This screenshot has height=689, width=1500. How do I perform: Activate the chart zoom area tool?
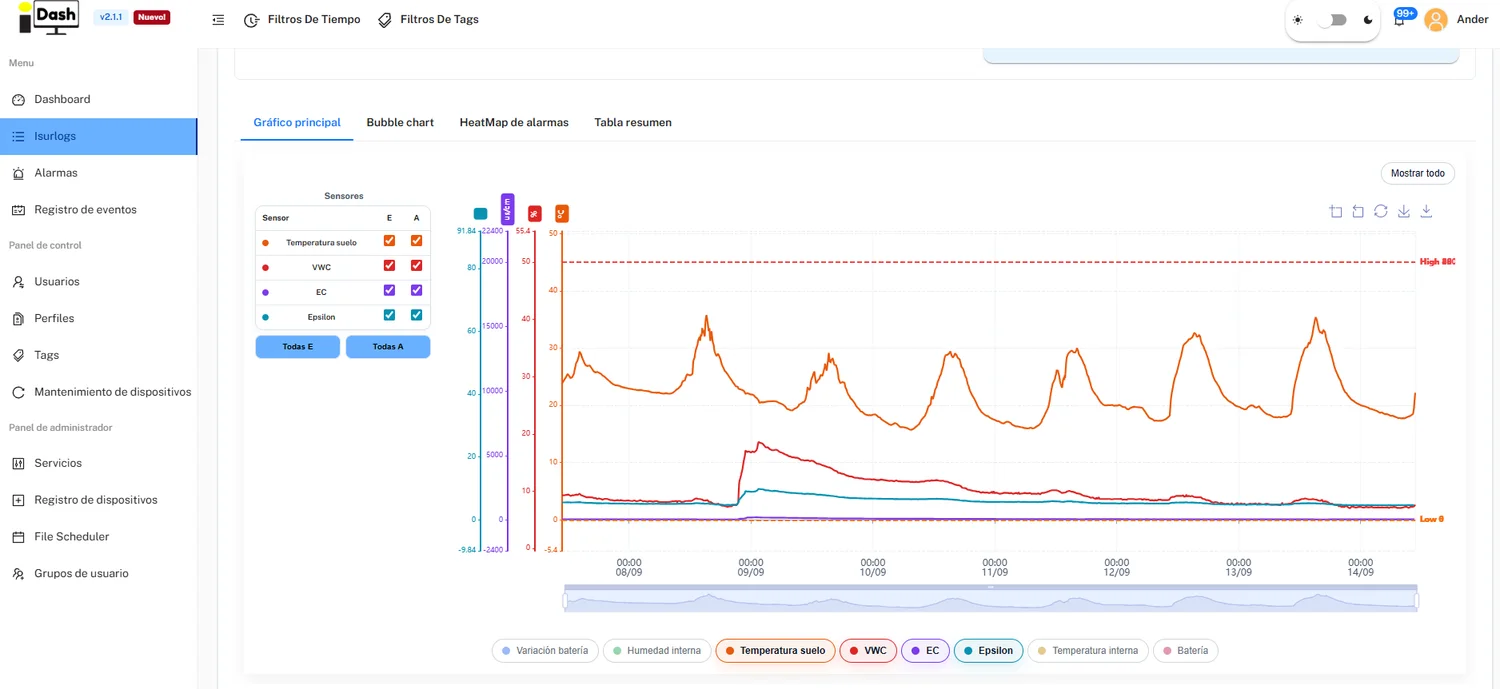coord(1336,211)
